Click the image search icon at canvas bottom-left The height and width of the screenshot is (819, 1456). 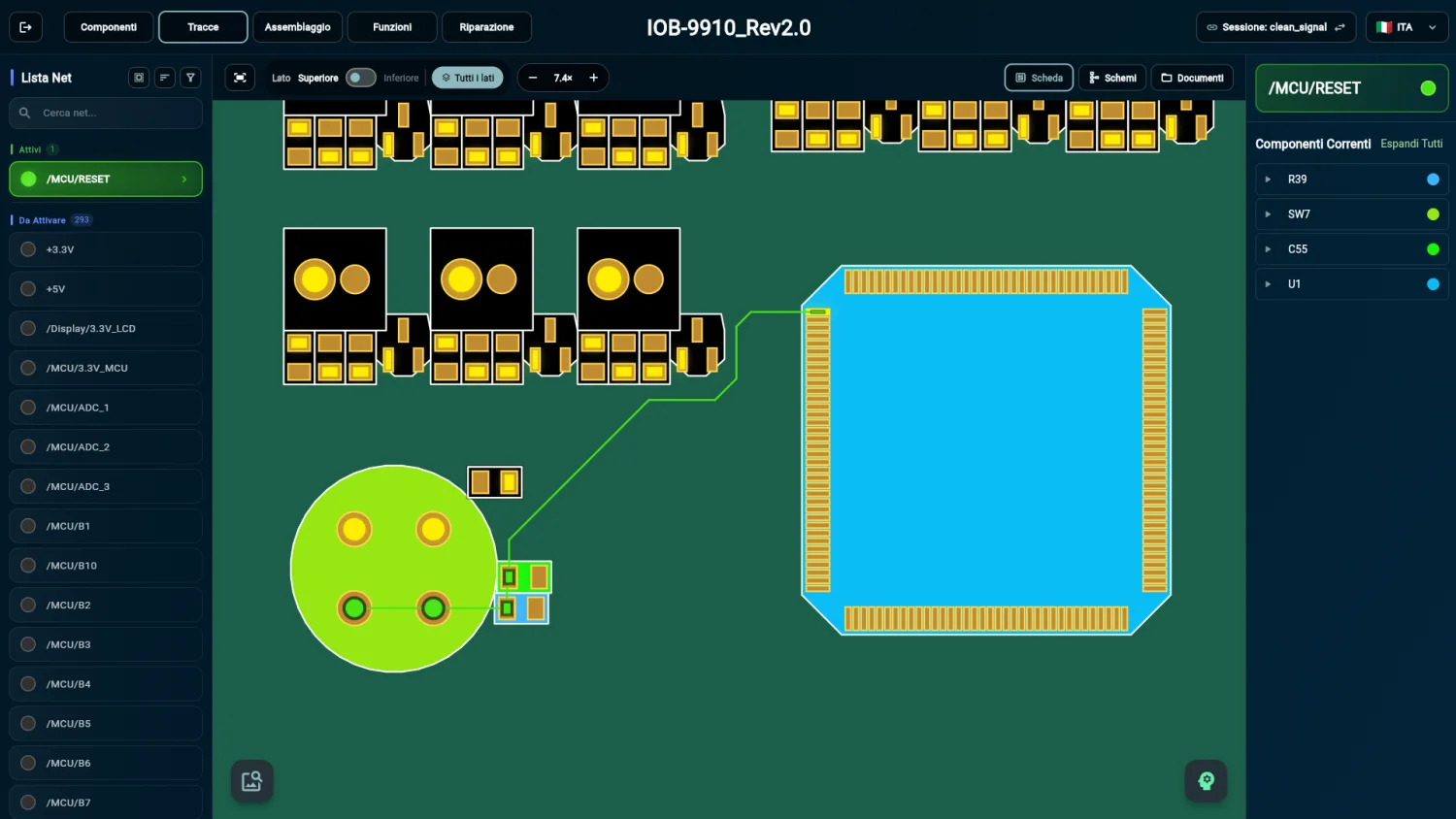tap(252, 781)
